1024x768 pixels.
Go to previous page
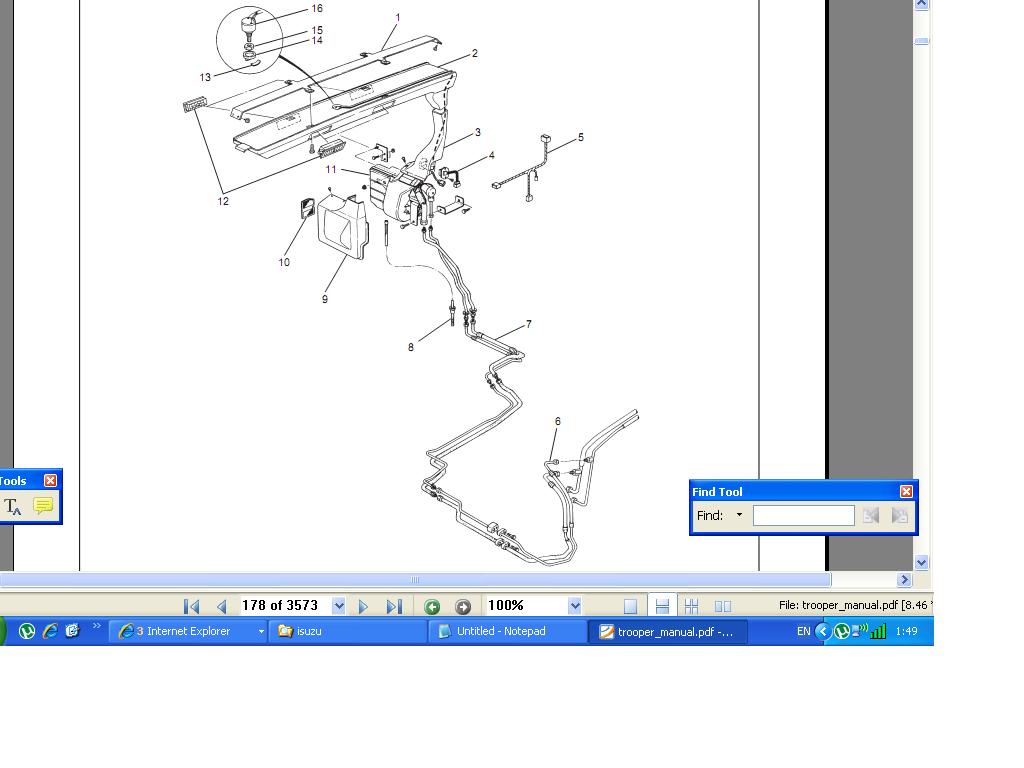pyautogui.click(x=222, y=606)
